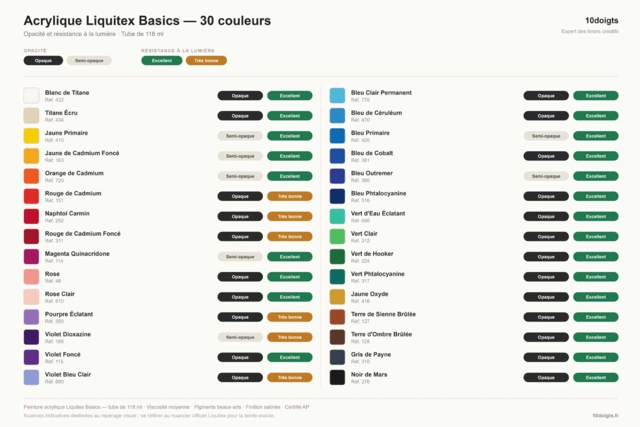Screen dimensions: 640x427
Task: Click the Terre d'Ombre Brûlée swatch
Action: pyautogui.click(x=338, y=337)
